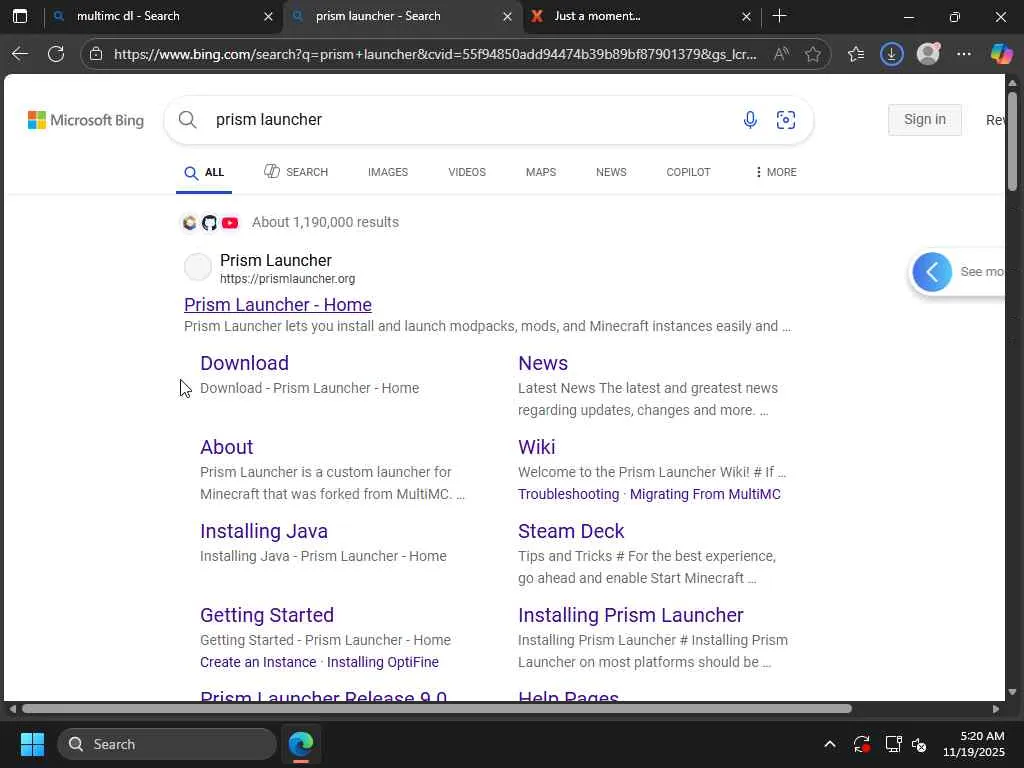Open the Copilot sidebar icon
Screen dimensions: 1024x768
1001,54
